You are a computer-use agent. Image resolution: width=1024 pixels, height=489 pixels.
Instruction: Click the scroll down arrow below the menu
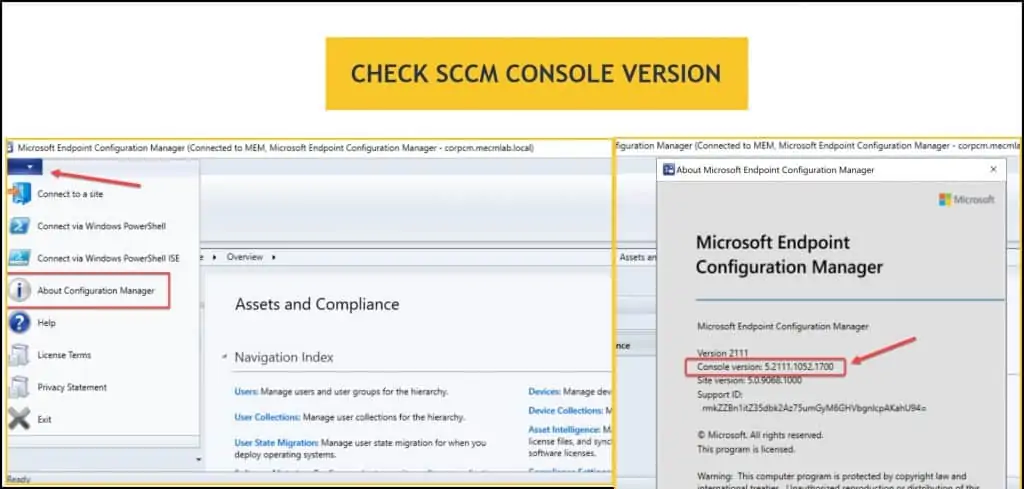199,460
